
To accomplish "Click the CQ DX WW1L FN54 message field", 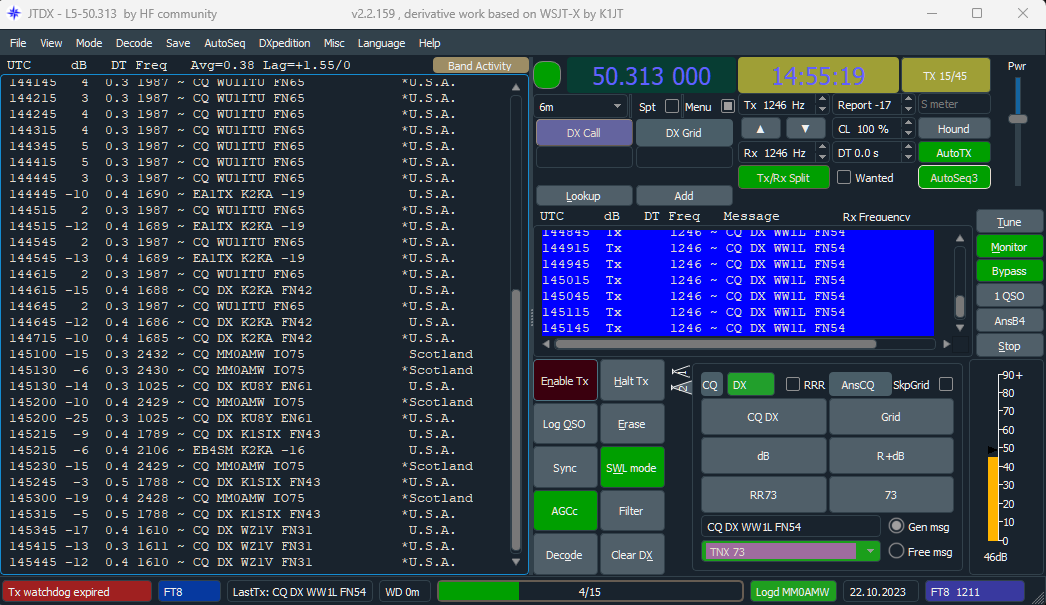I will (x=791, y=527).
